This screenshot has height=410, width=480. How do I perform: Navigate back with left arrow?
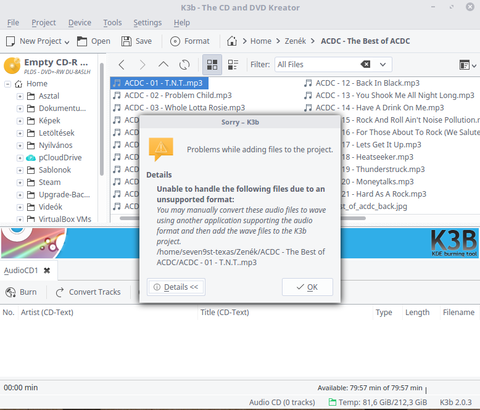(x=122, y=65)
